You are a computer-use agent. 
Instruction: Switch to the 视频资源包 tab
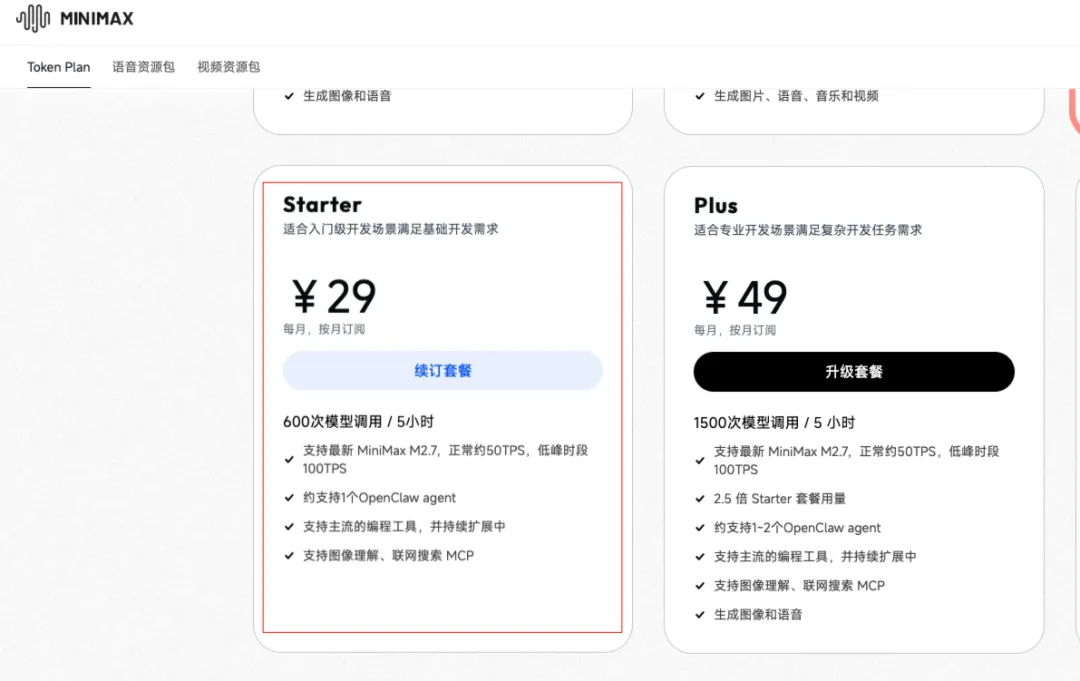click(x=228, y=67)
